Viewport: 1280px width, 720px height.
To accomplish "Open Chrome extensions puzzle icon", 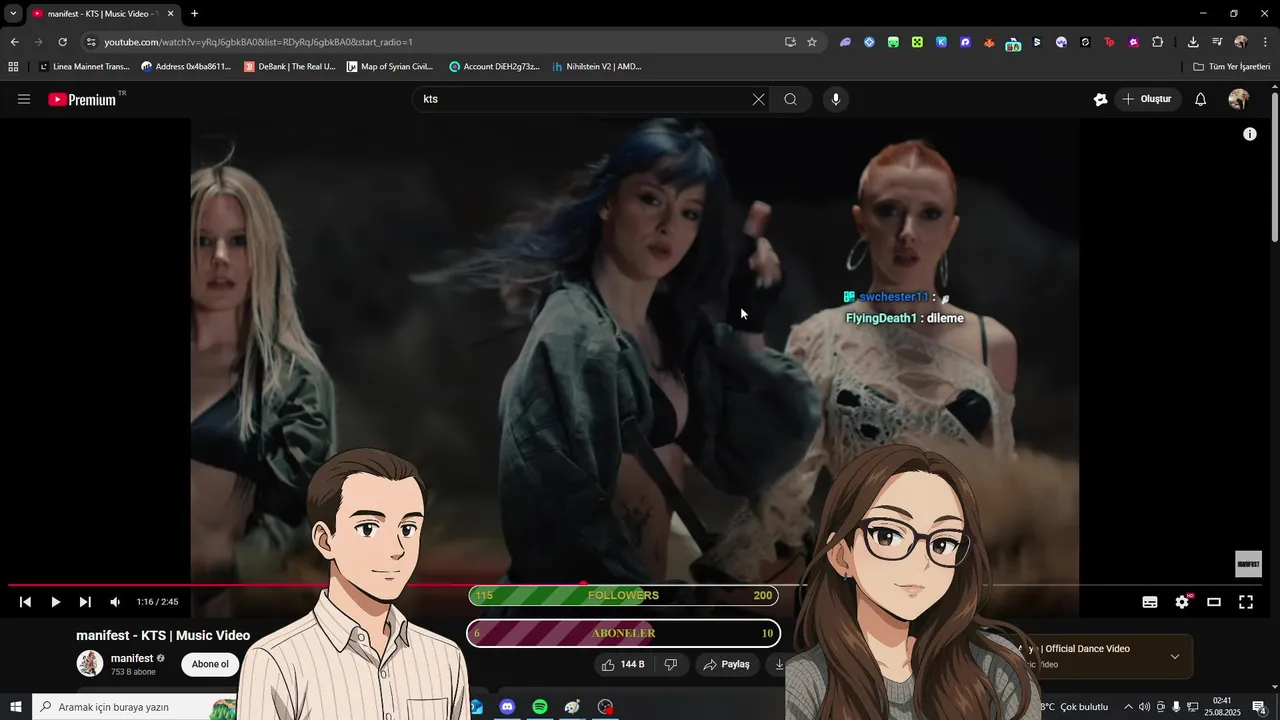I will click(x=1158, y=42).
